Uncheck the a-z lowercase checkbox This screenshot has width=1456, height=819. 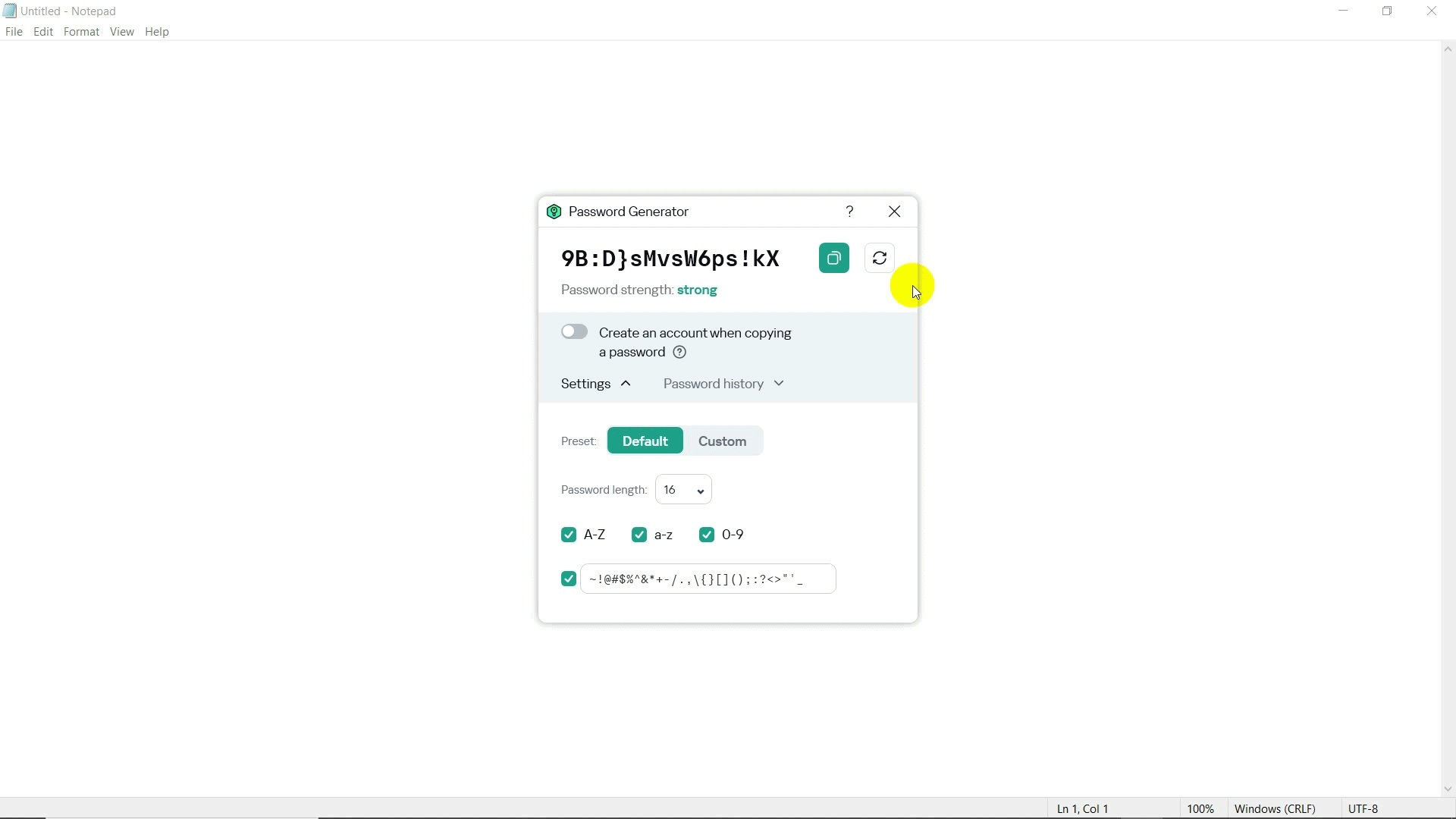tap(639, 535)
